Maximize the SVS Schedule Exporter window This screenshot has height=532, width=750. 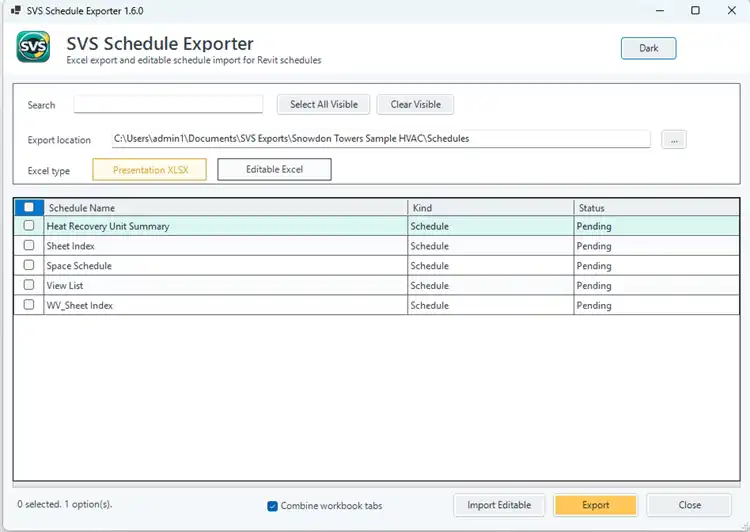695,10
